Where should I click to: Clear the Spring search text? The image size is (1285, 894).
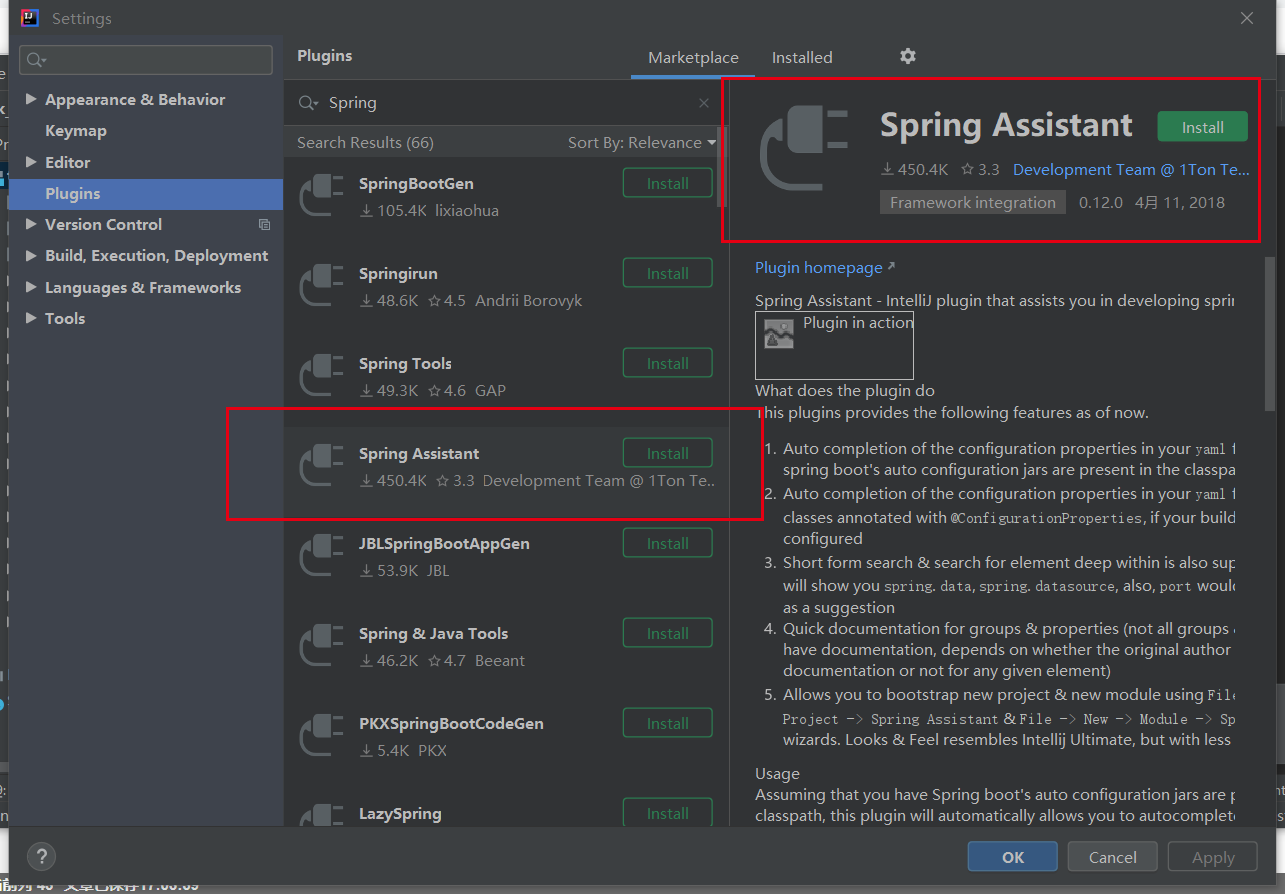coord(703,103)
